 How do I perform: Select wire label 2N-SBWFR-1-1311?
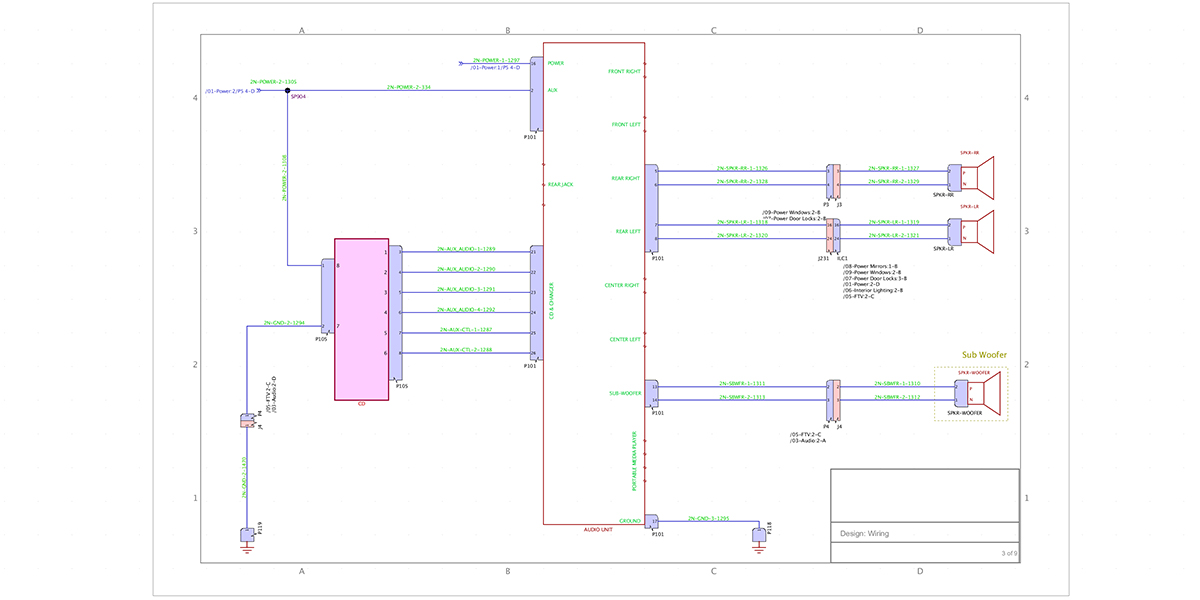742,383
